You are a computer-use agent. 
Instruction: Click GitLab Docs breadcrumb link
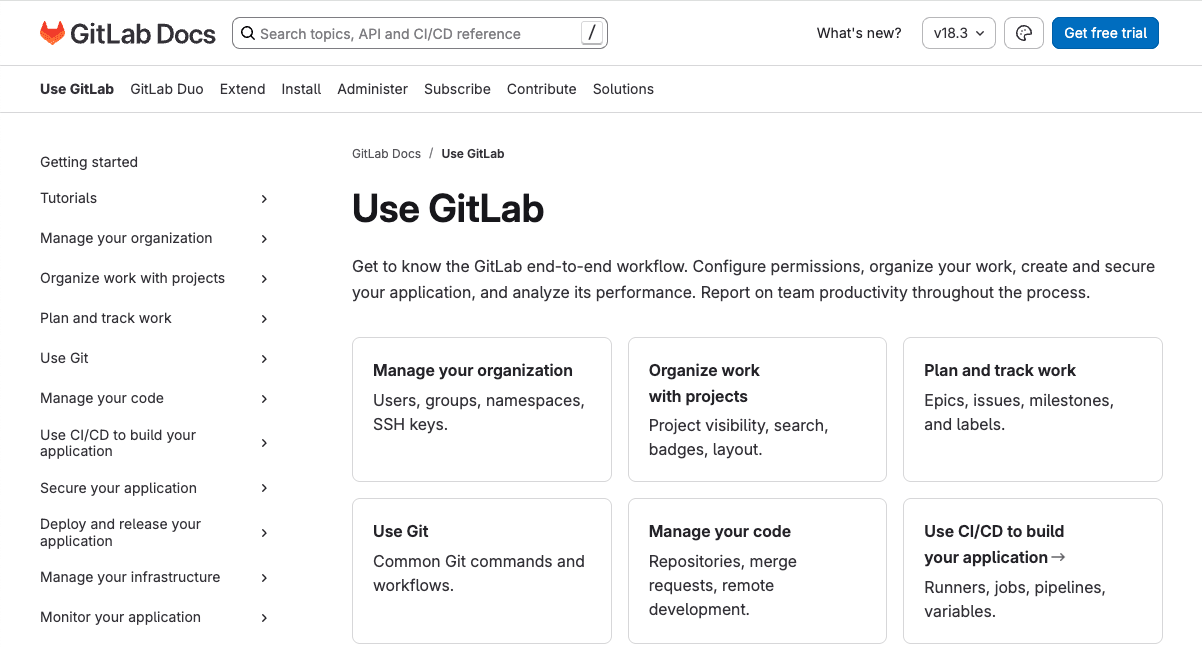(x=386, y=154)
